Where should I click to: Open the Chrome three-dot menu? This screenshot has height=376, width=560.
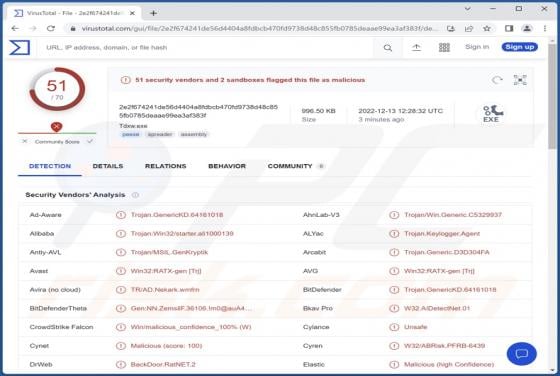coord(545,28)
